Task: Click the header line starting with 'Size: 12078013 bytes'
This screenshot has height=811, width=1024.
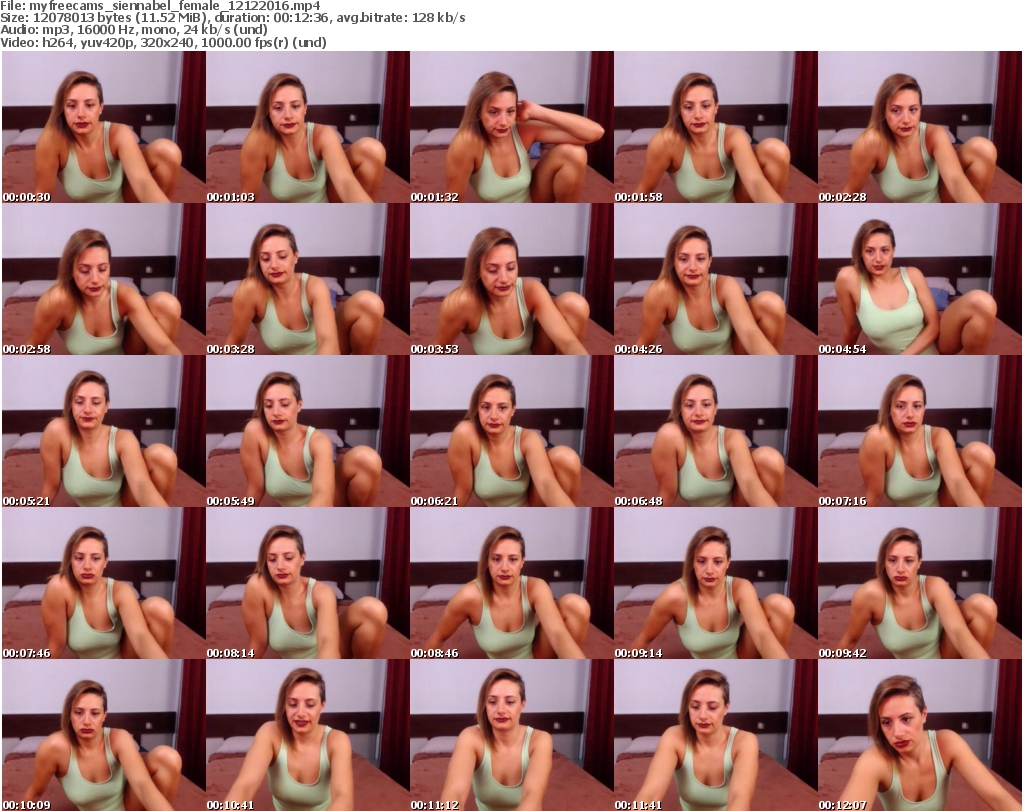Action: tap(232, 18)
